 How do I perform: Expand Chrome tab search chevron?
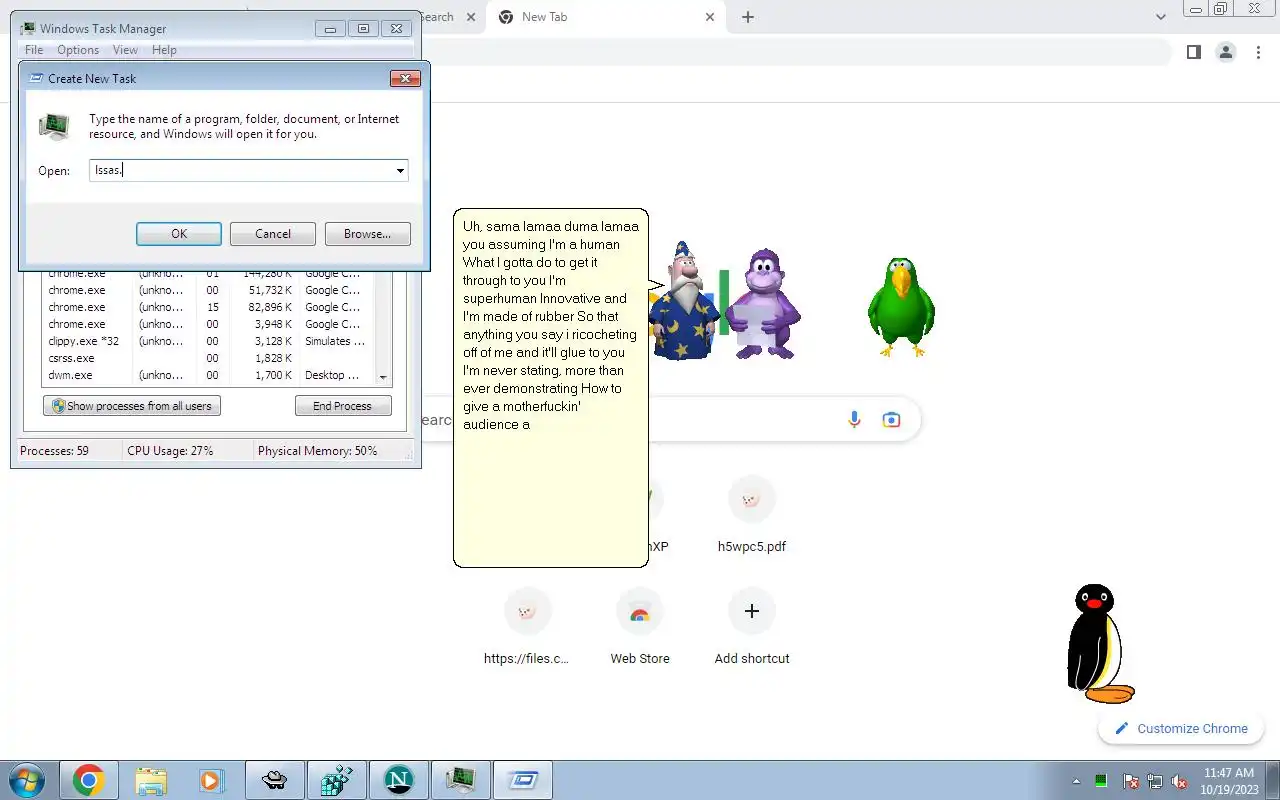coord(1161,17)
